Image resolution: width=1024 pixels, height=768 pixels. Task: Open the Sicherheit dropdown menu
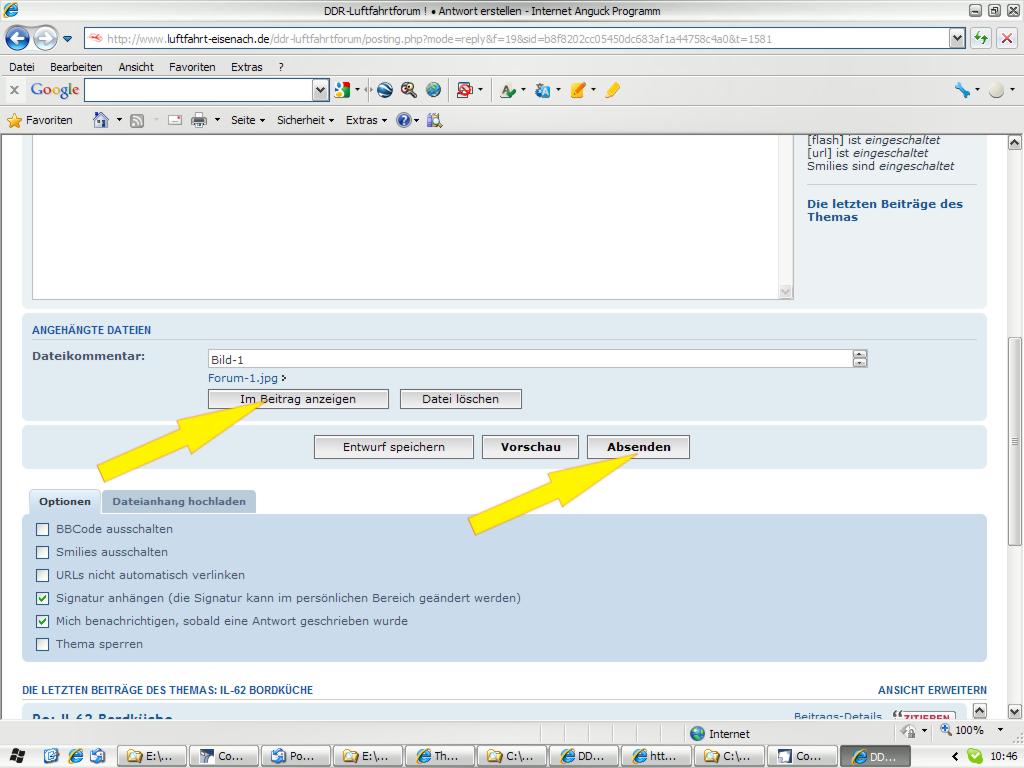coord(305,120)
